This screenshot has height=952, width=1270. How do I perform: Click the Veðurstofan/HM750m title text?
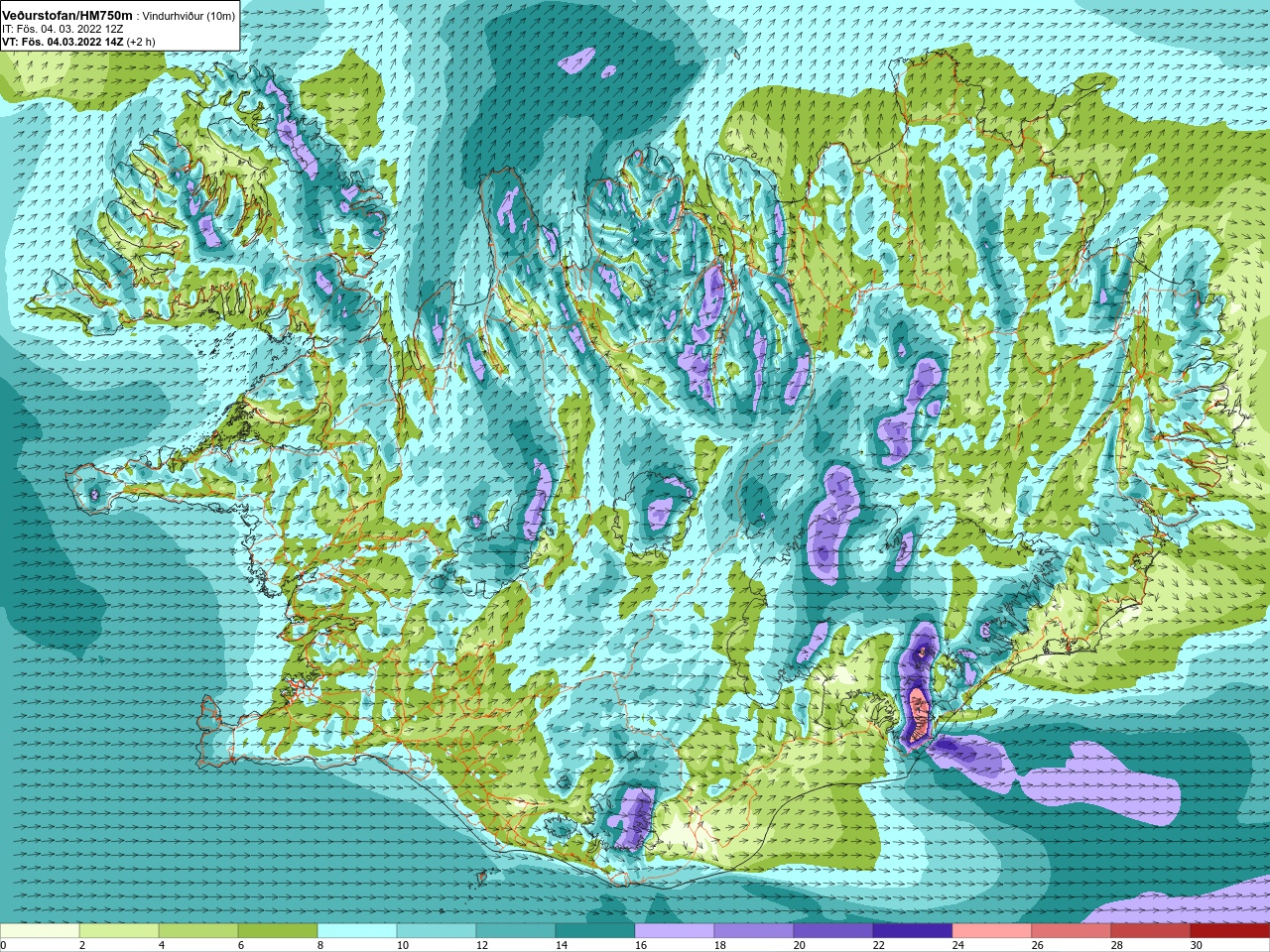(67, 16)
